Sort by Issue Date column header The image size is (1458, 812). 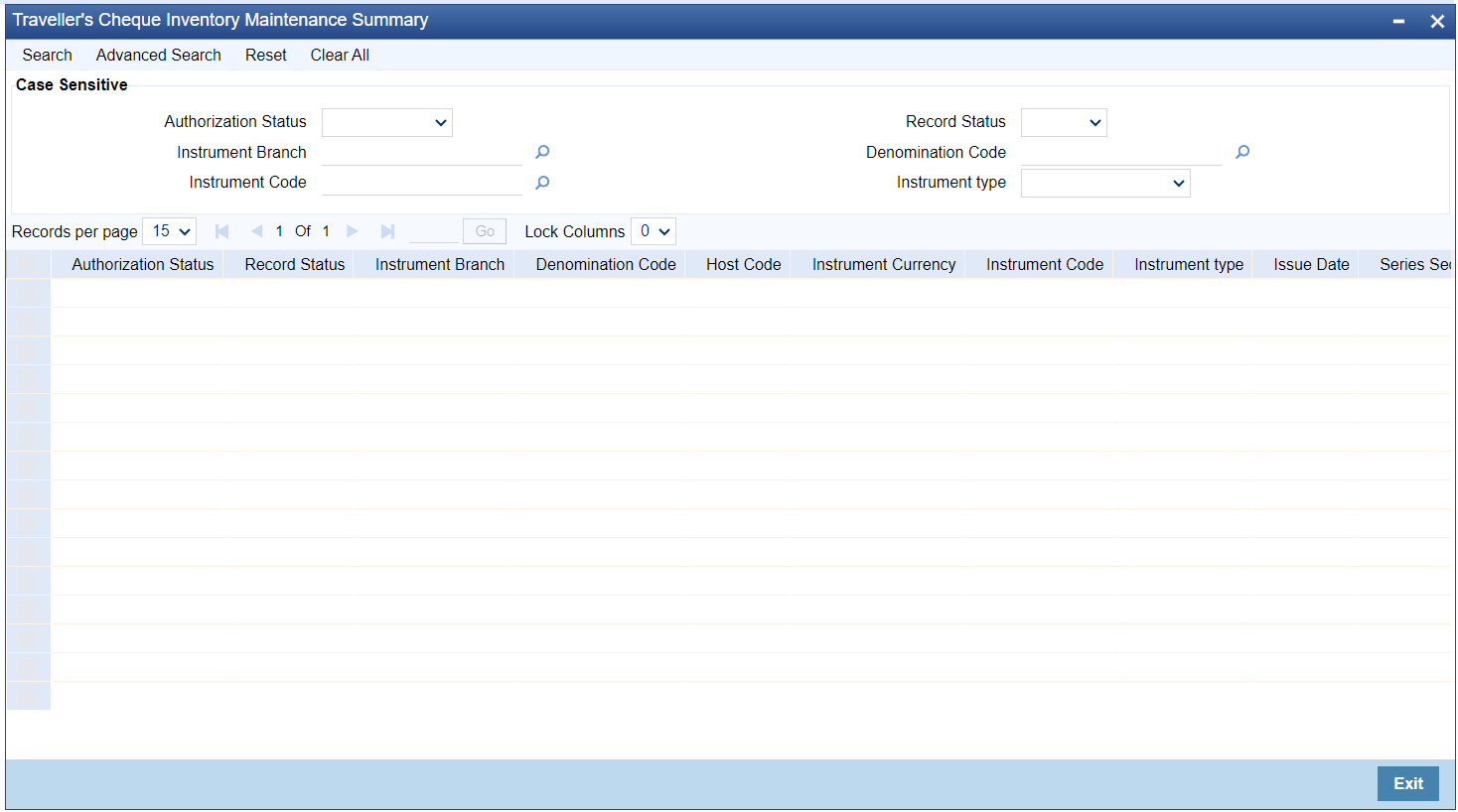pos(1311,264)
